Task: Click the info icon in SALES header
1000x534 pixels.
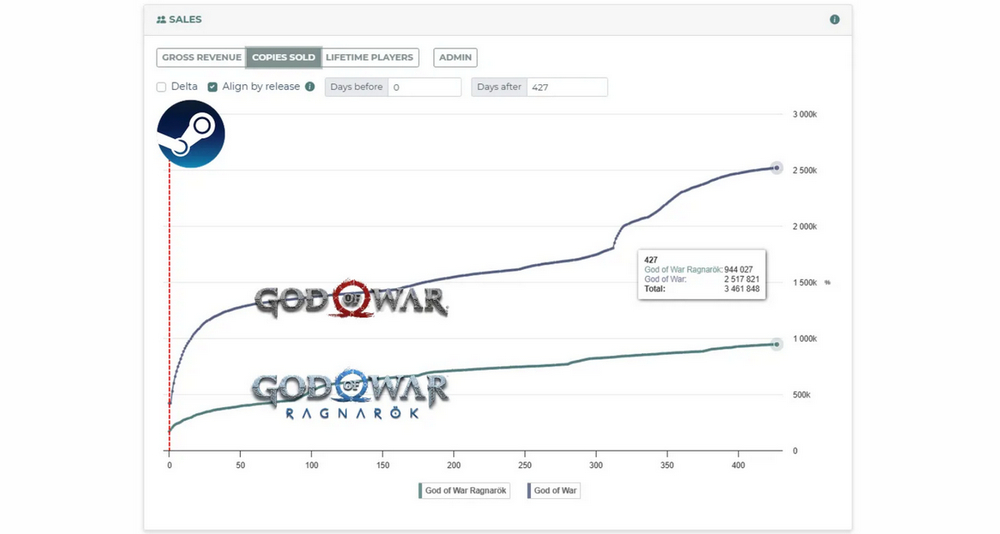Action: pos(834,19)
